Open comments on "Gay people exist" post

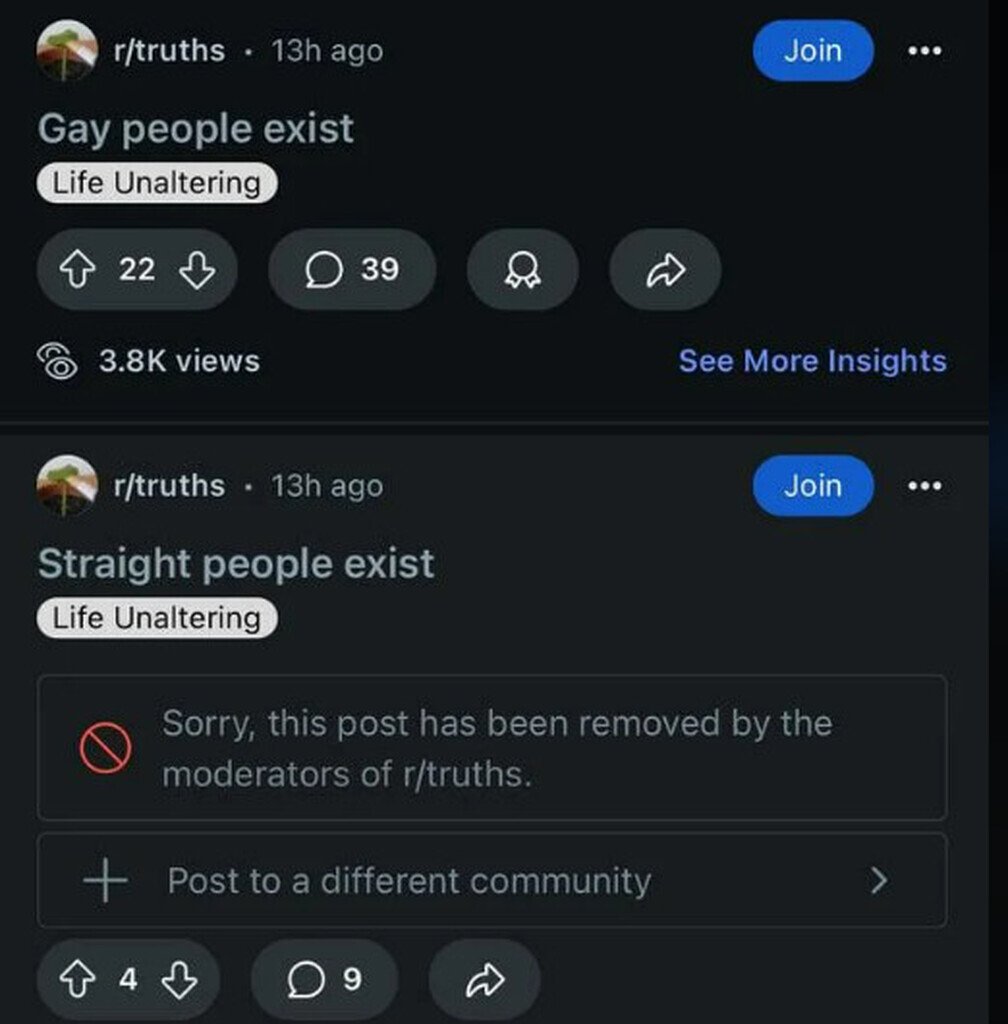352,269
